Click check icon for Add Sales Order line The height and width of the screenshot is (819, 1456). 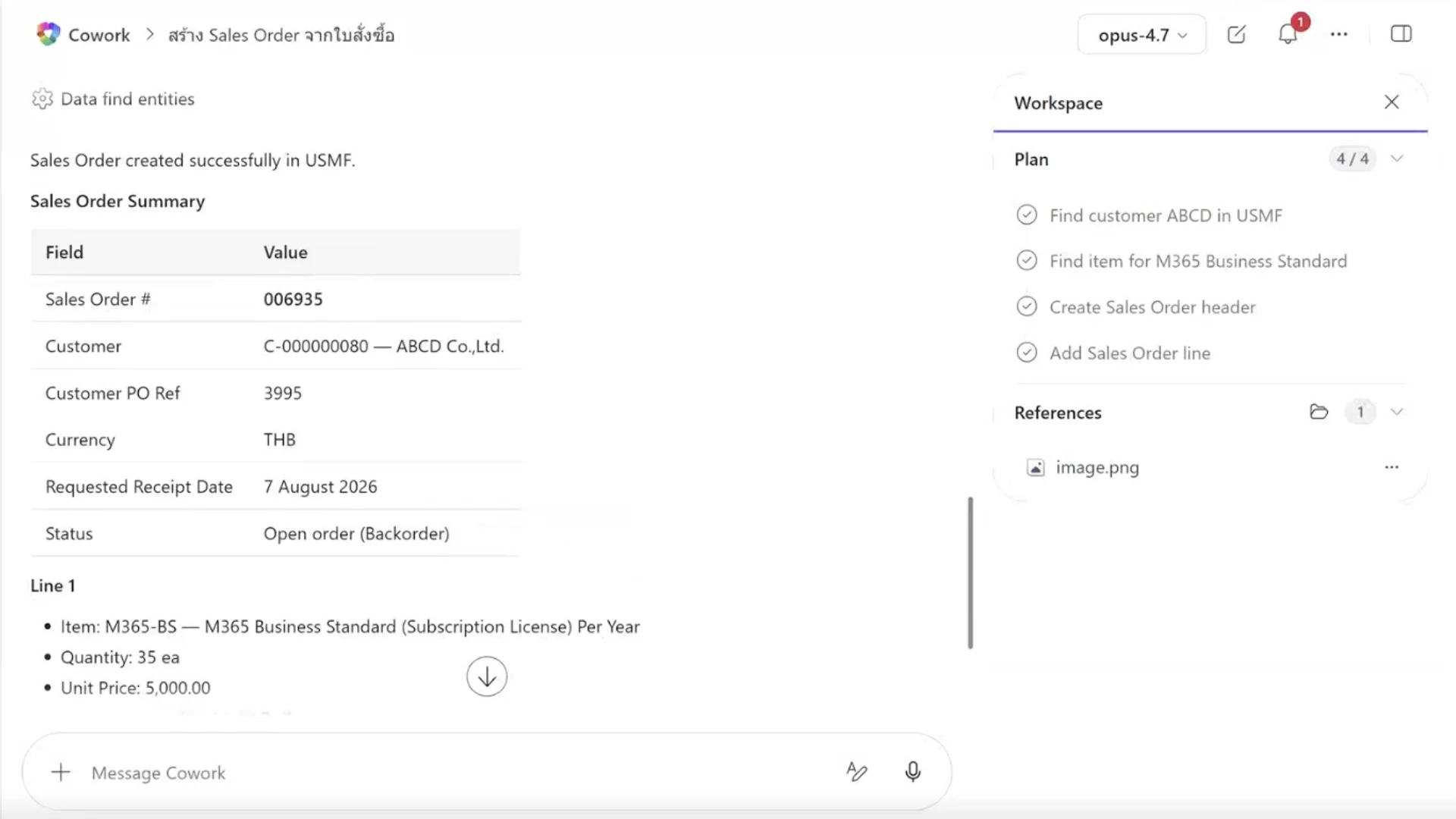(x=1027, y=353)
